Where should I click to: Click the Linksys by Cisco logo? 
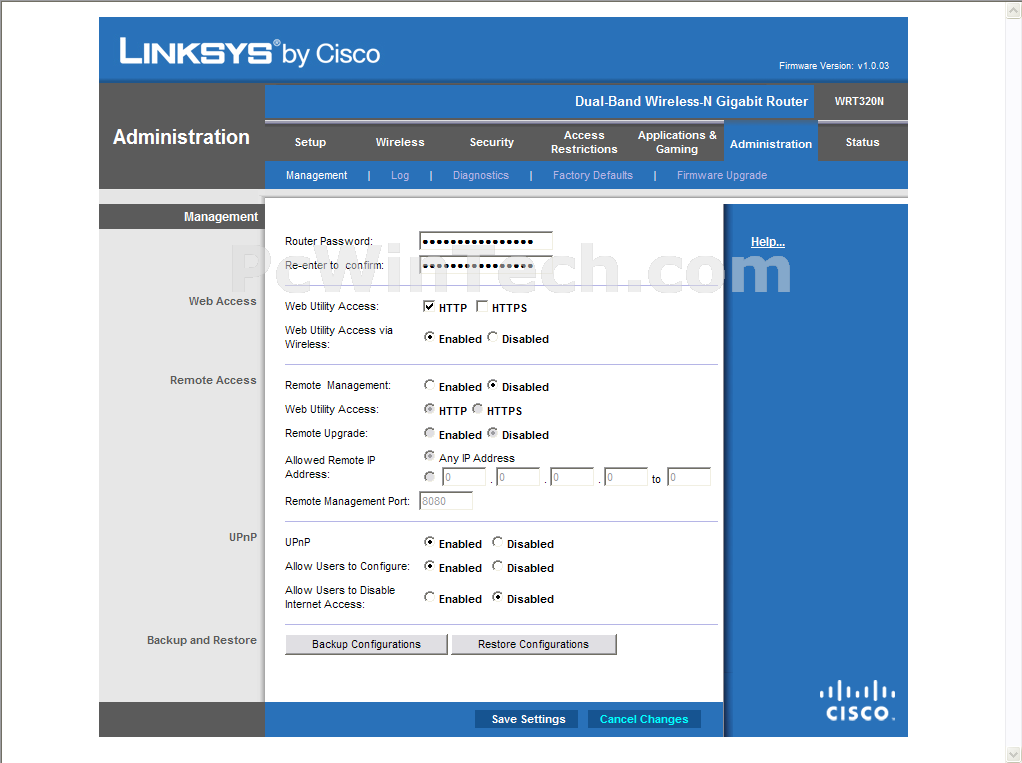pos(250,52)
